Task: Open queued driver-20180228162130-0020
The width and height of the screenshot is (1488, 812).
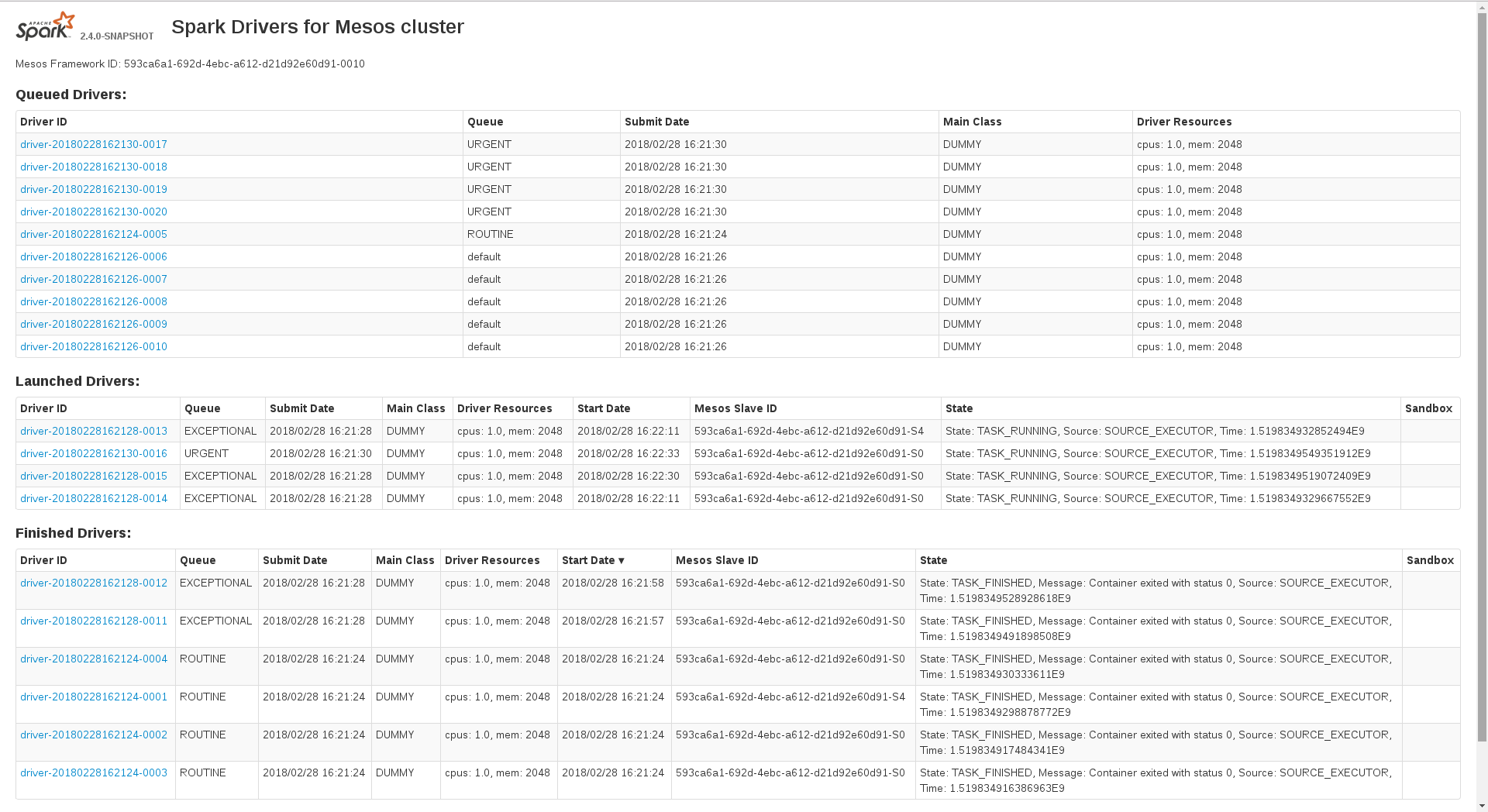Action: tap(94, 212)
